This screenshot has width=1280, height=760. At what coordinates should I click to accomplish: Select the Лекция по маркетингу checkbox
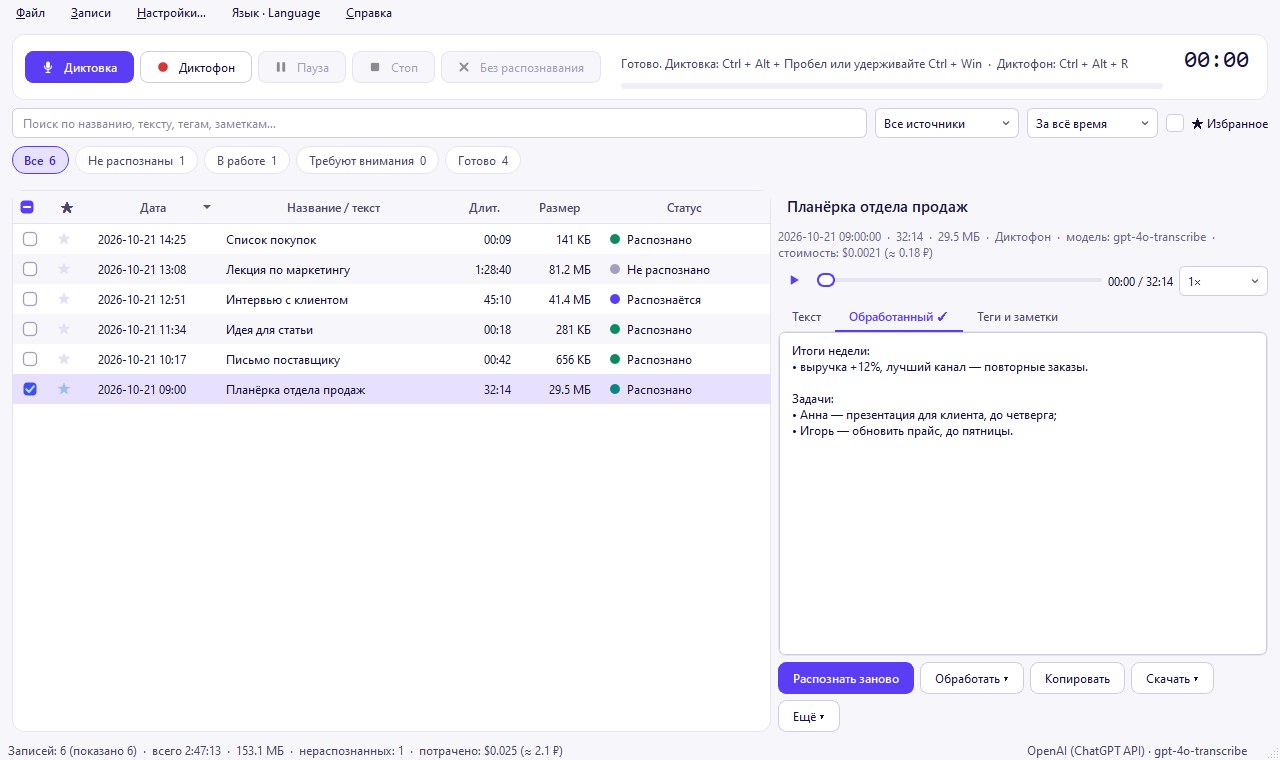[x=30, y=269]
